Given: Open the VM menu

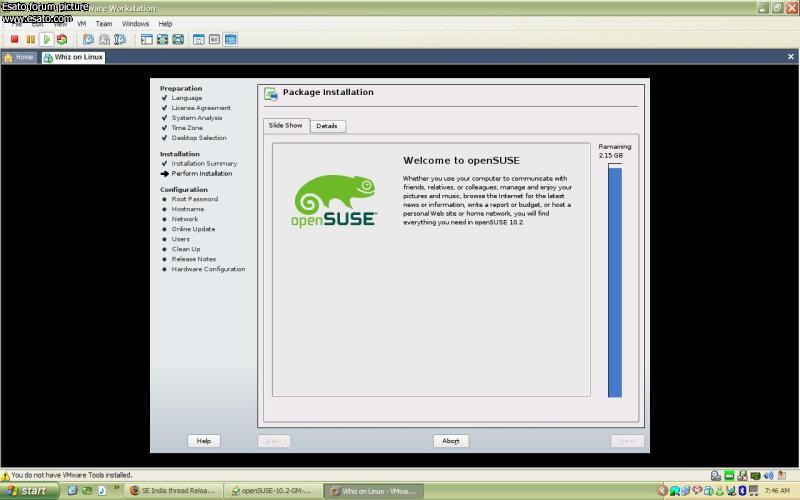Looking at the screenshot, I should pyautogui.click(x=82, y=23).
